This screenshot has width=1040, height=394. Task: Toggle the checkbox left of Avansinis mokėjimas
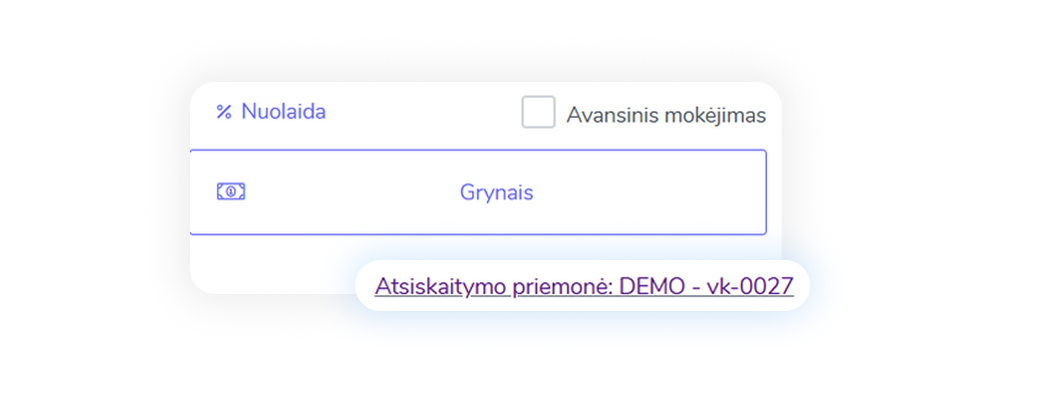(538, 112)
